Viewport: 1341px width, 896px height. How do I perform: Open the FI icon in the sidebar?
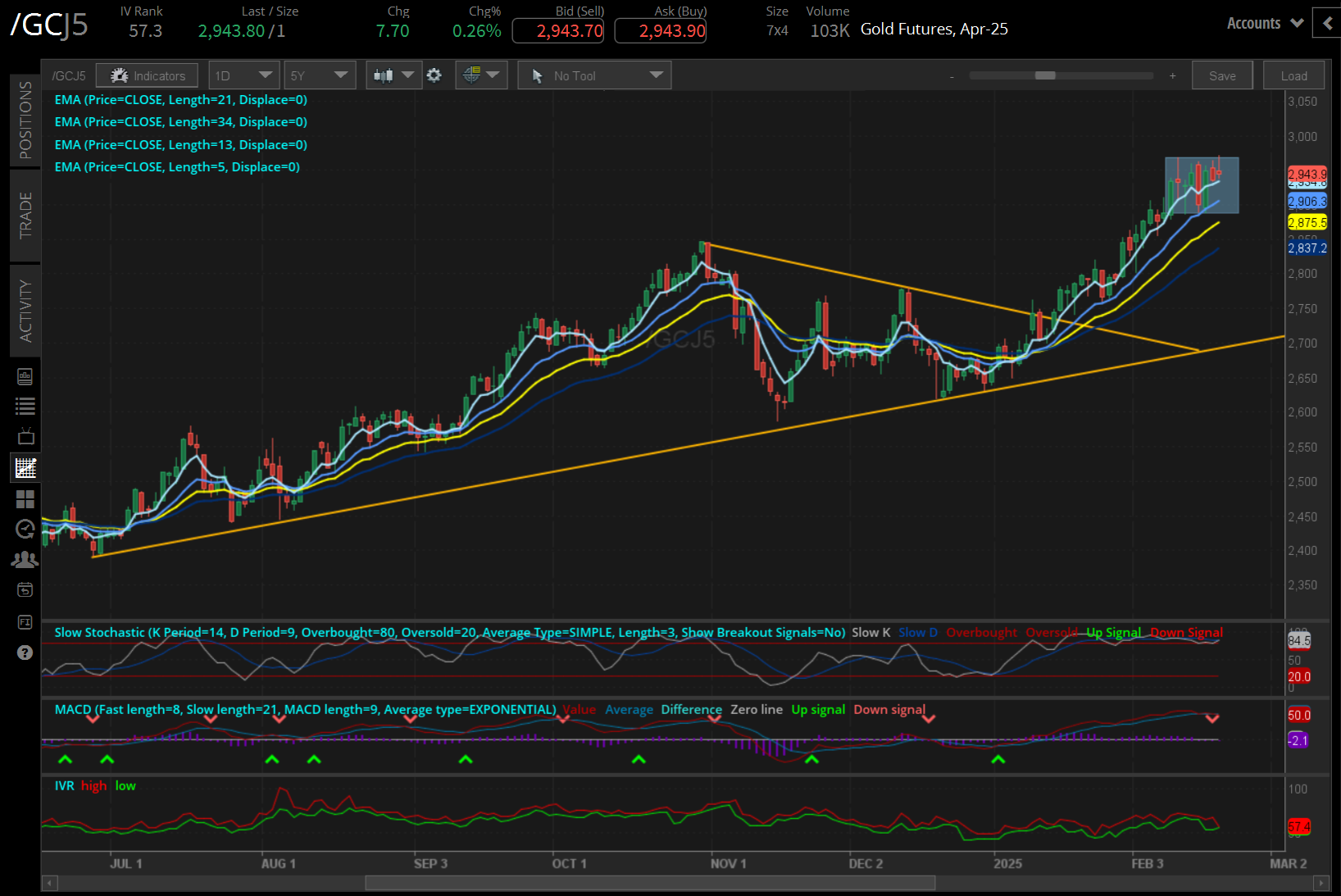(x=25, y=622)
